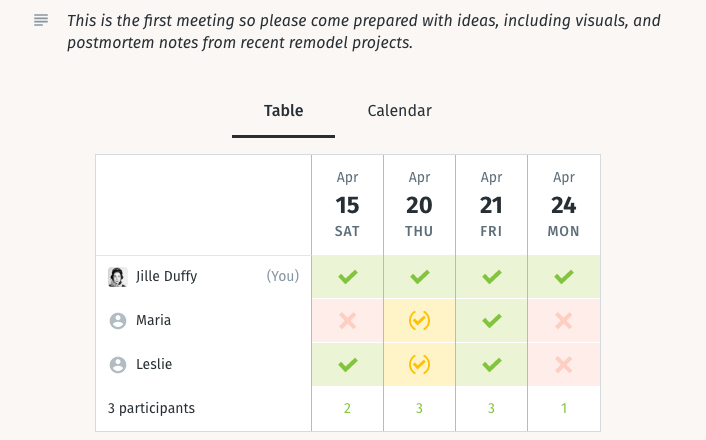Toggle Jille Duffy's checkmark for Apr 20
Image resolution: width=706 pixels, height=440 pixels.
420,277
